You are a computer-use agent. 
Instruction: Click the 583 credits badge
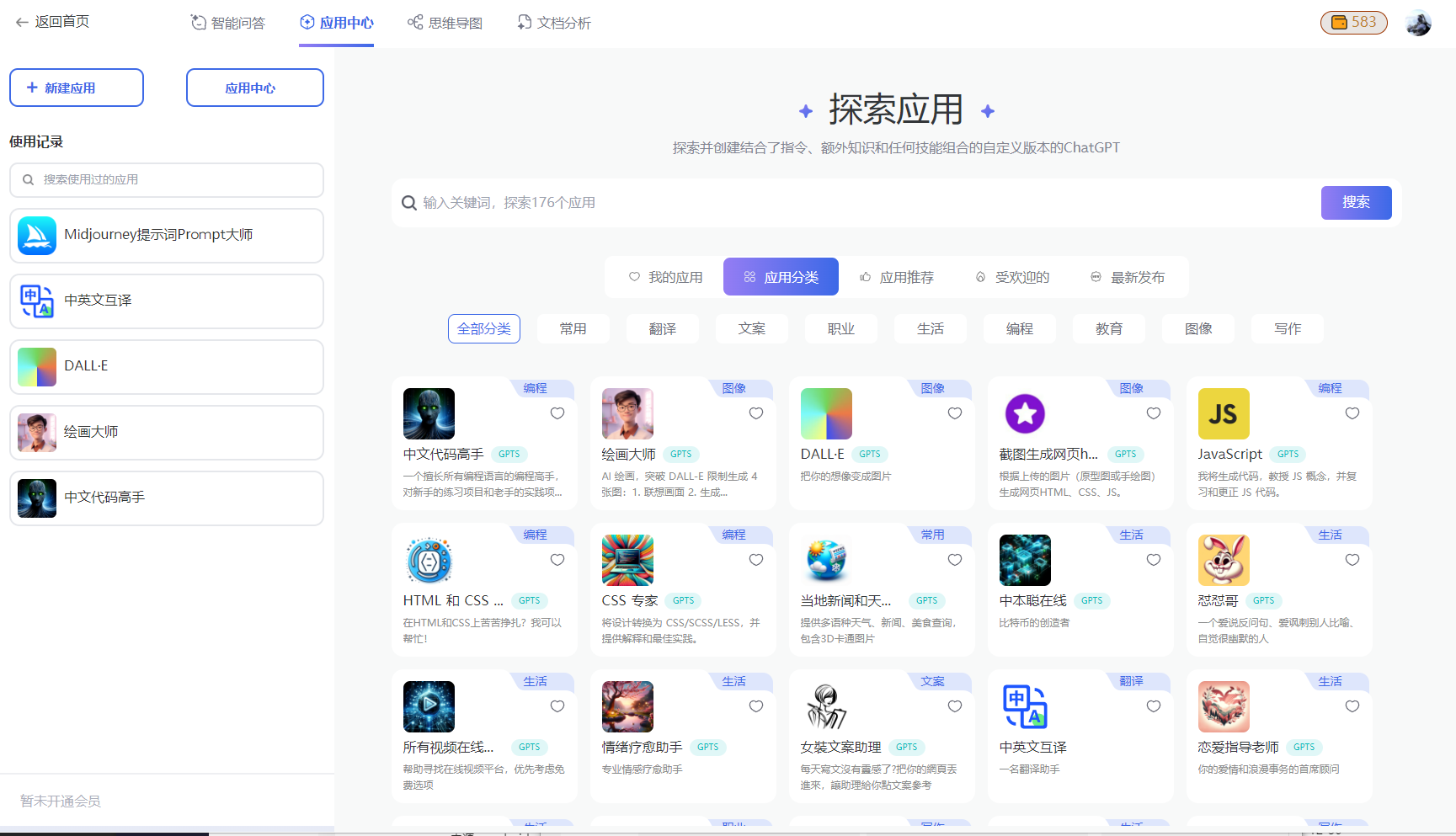[x=1353, y=22]
